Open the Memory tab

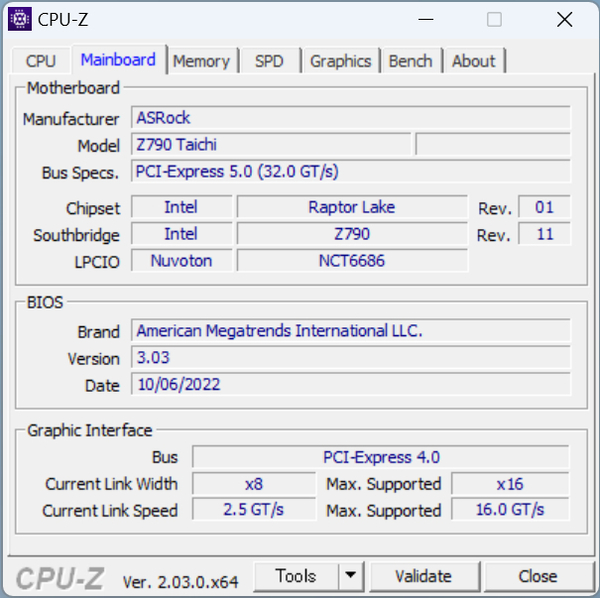click(202, 61)
